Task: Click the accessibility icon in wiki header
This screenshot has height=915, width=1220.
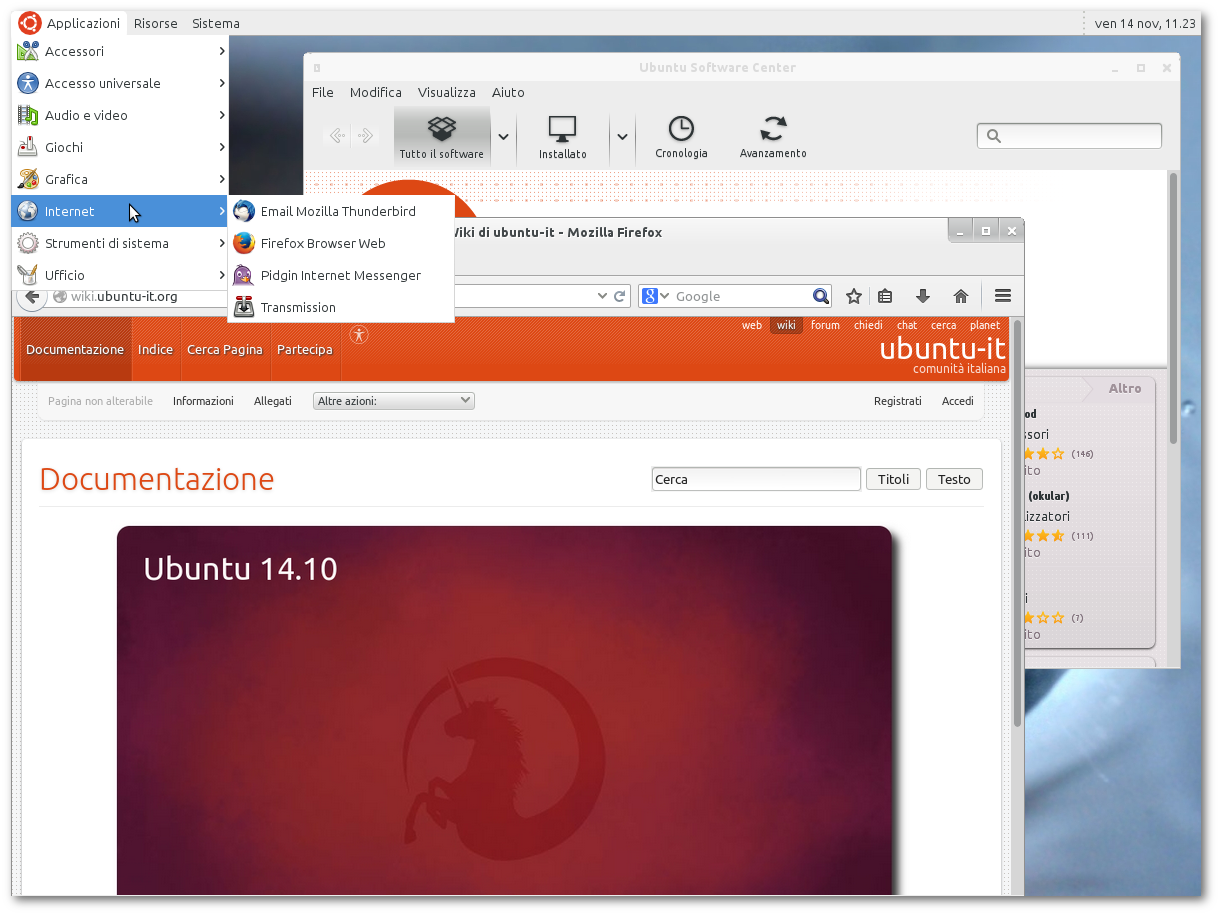Action: (x=359, y=335)
